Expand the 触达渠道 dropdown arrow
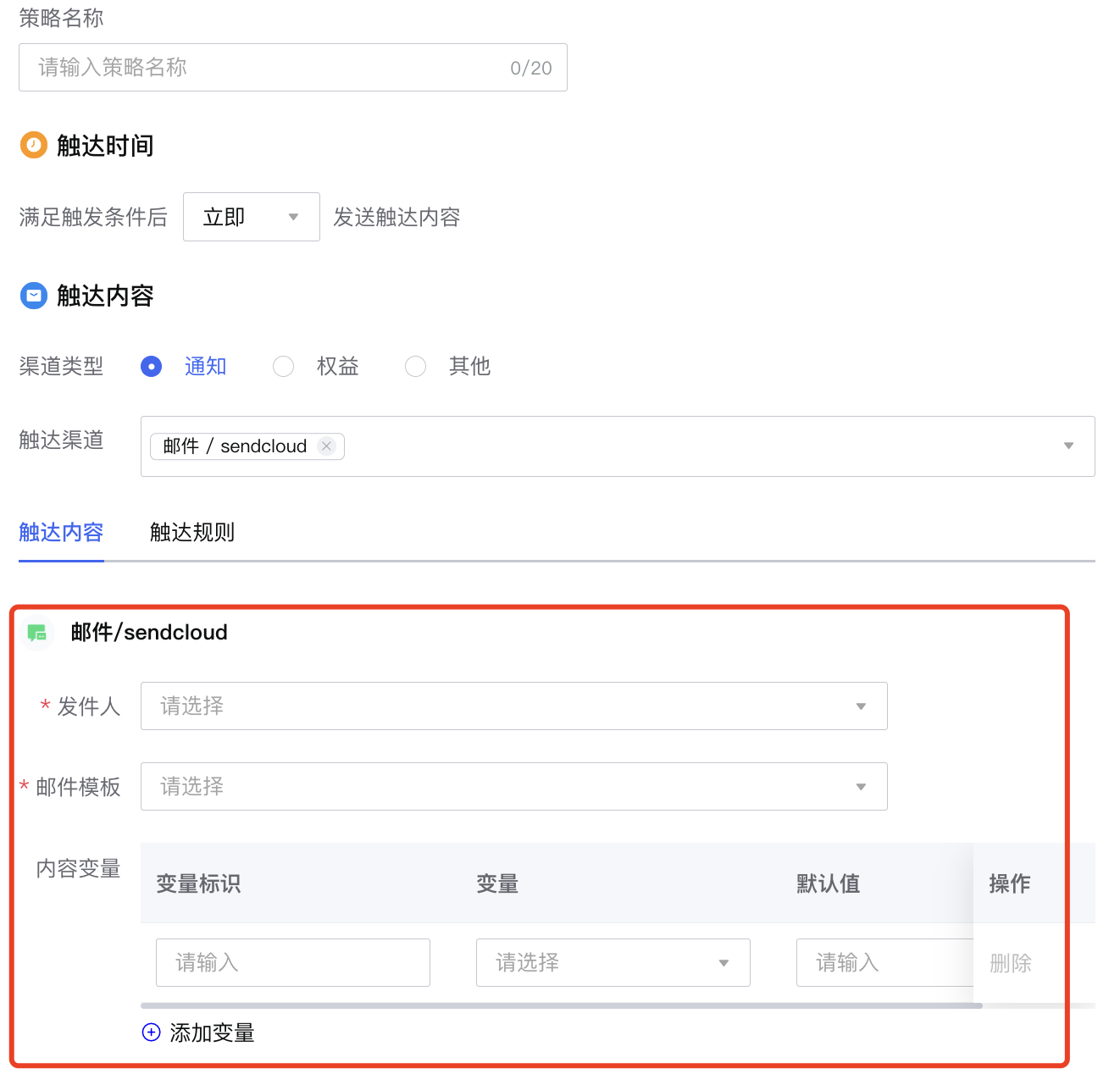This screenshot has width=1120, height=1074. pyautogui.click(x=1068, y=446)
